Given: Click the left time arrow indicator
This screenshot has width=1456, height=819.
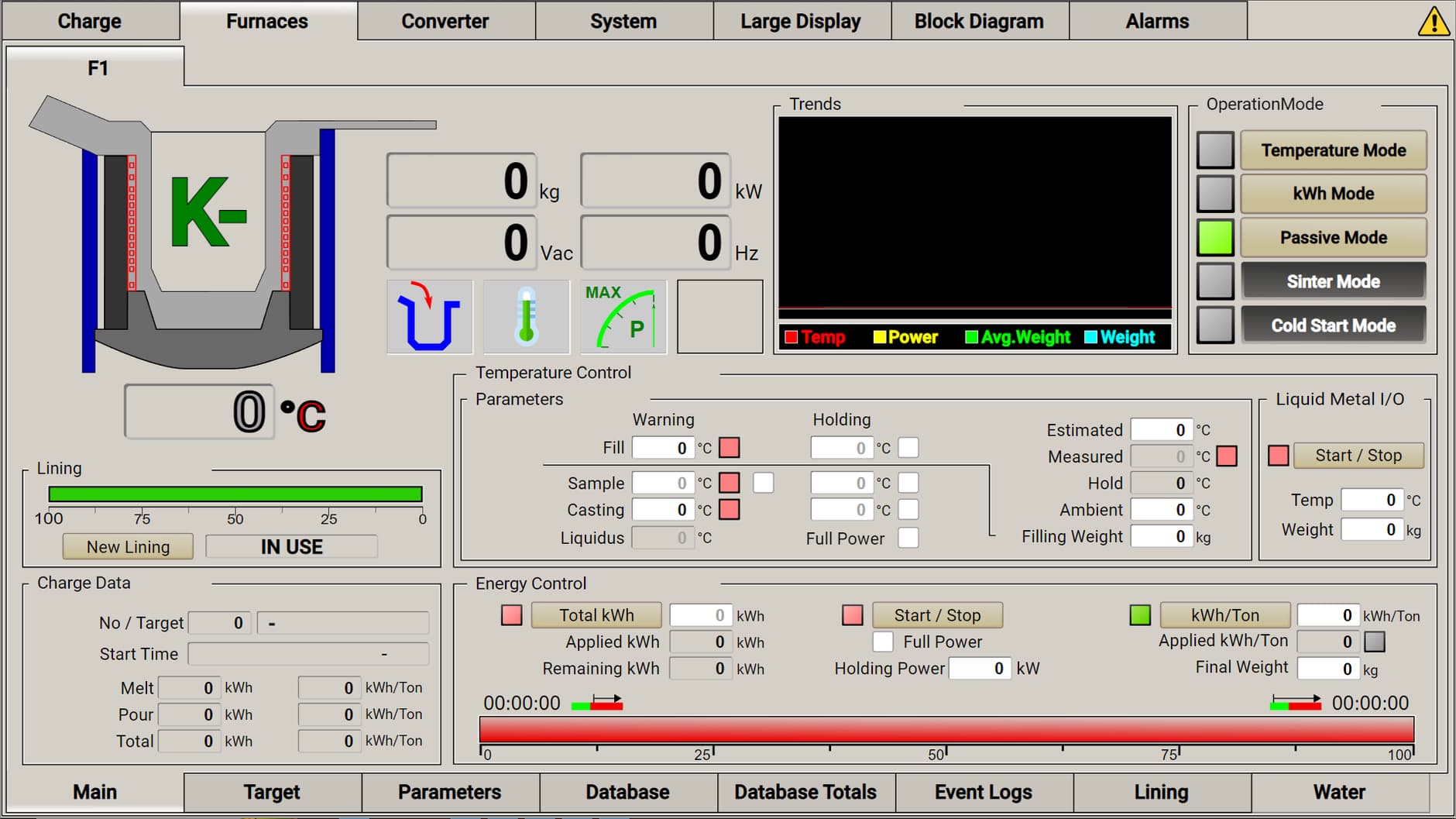Looking at the screenshot, I should coord(597,702).
